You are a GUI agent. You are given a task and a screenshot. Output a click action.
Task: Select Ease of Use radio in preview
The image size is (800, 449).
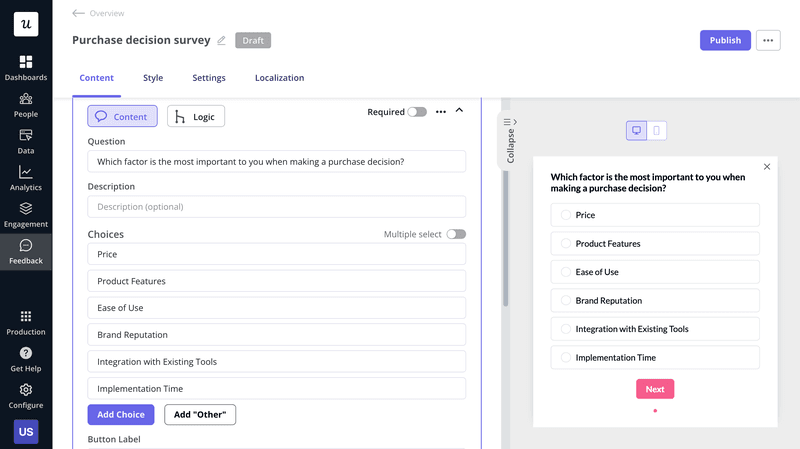(x=566, y=272)
